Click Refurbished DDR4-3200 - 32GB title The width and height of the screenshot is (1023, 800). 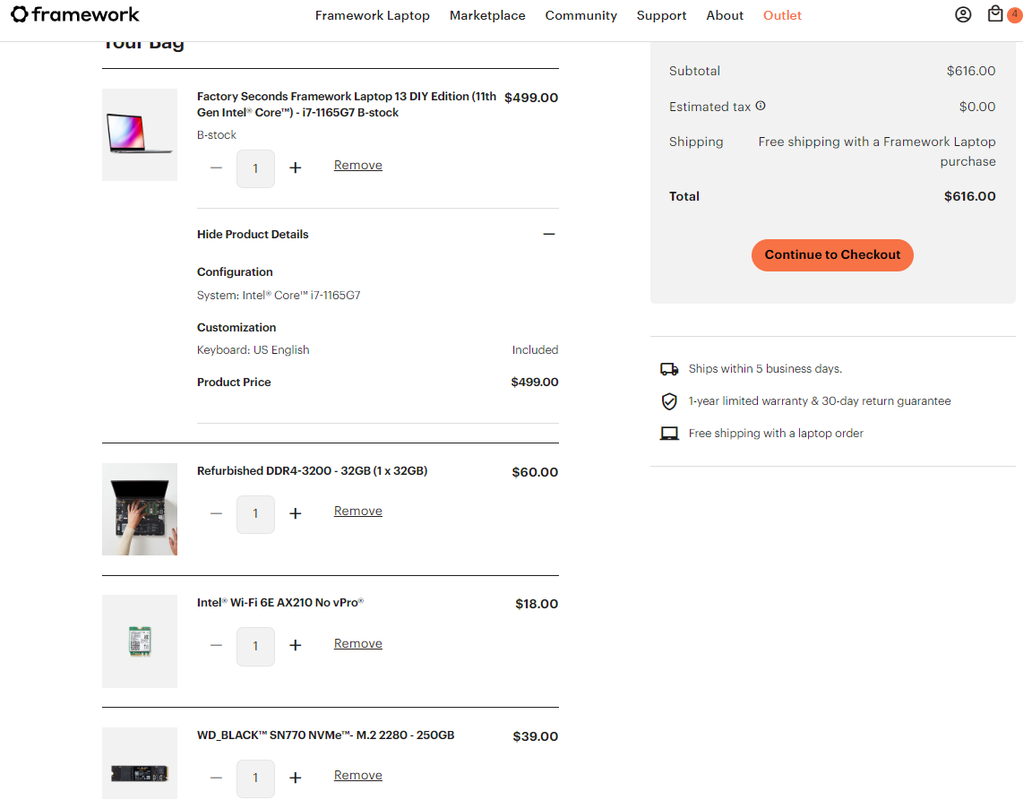(x=313, y=471)
